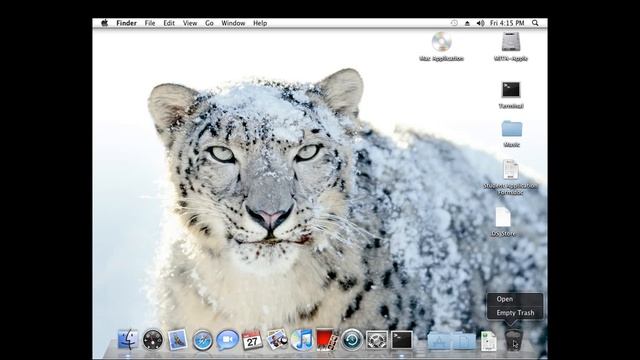Image resolution: width=640 pixels, height=360 pixels.
Task: Launch Photo Booth from the Dock
Action: tap(327, 340)
